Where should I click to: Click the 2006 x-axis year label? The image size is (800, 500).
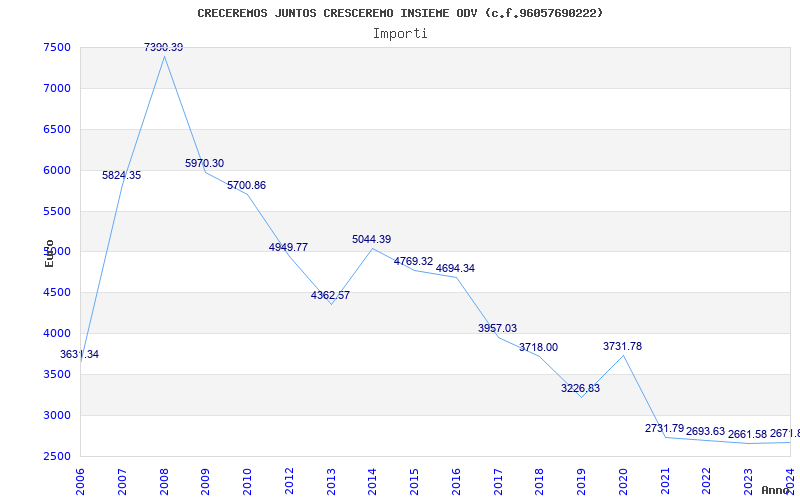click(80, 482)
